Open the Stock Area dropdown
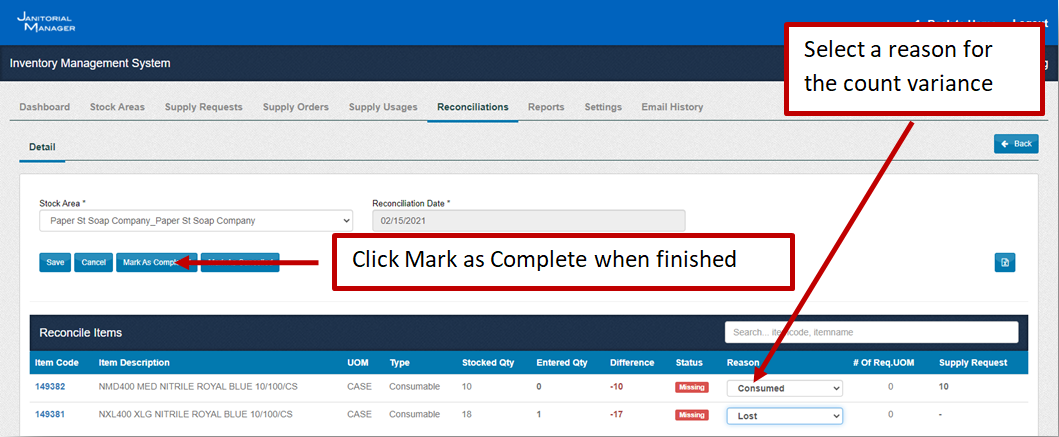 pyautogui.click(x=195, y=220)
